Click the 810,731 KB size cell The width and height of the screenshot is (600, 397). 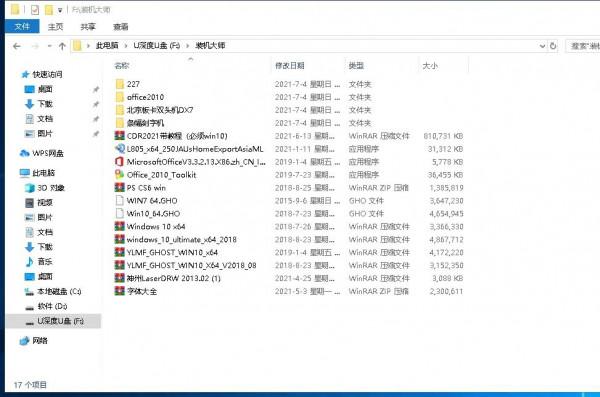point(443,136)
